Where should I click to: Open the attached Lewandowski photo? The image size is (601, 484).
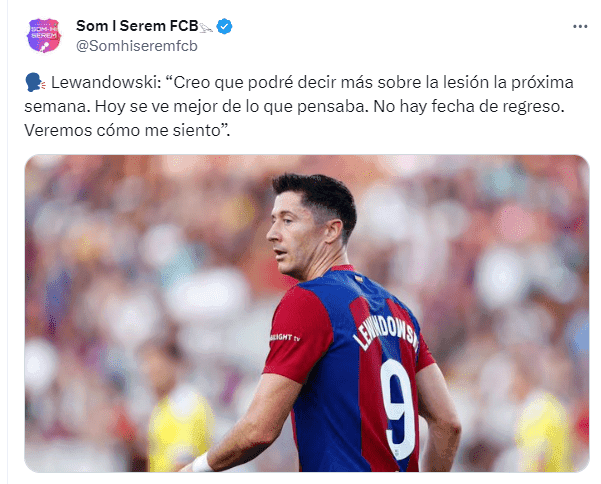pyautogui.click(x=307, y=313)
